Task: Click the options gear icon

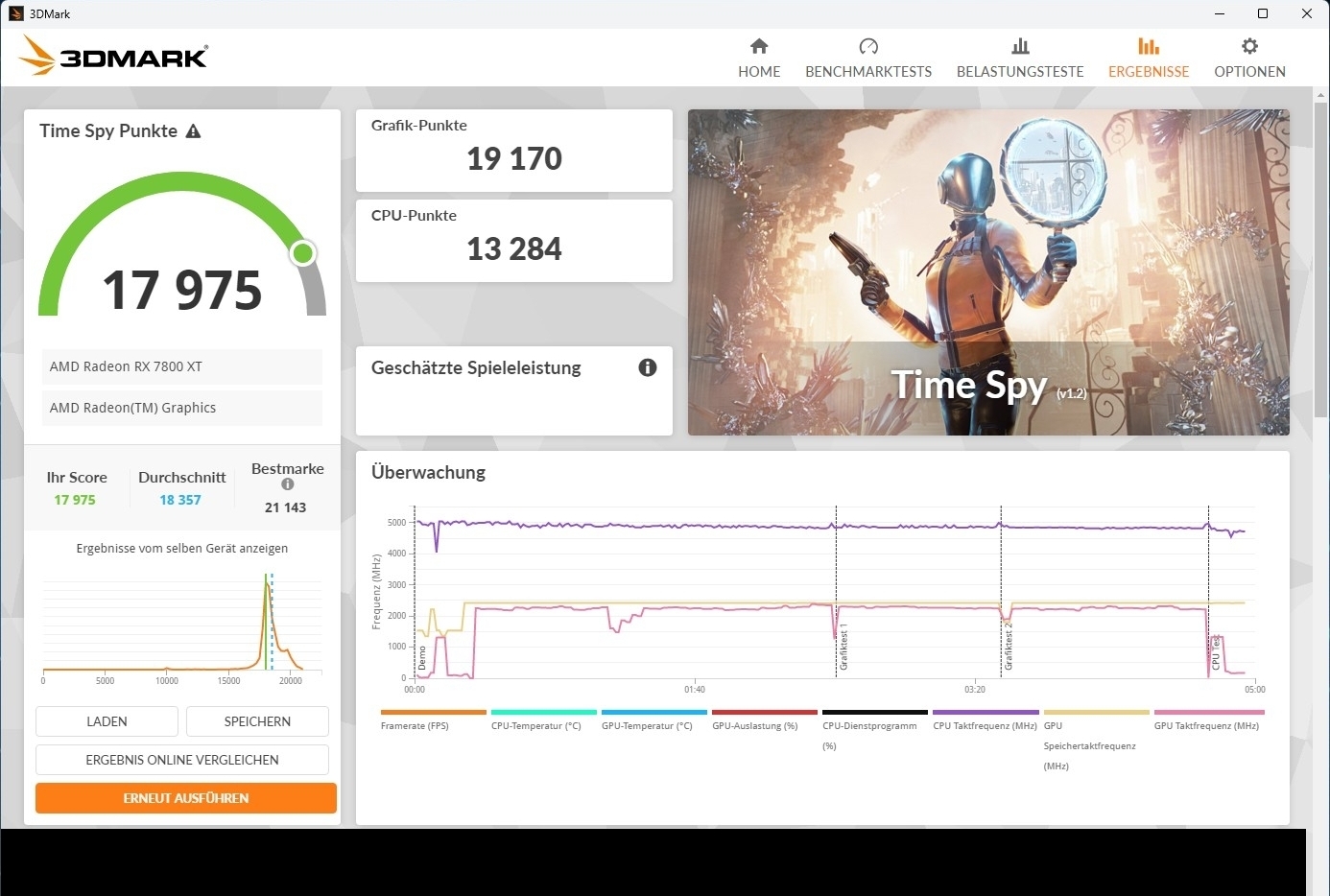Action: (1249, 46)
